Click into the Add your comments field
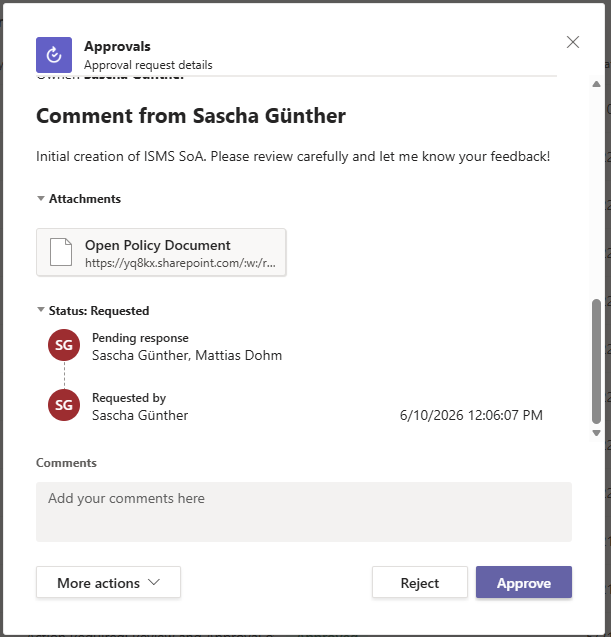The image size is (611, 637). (304, 512)
